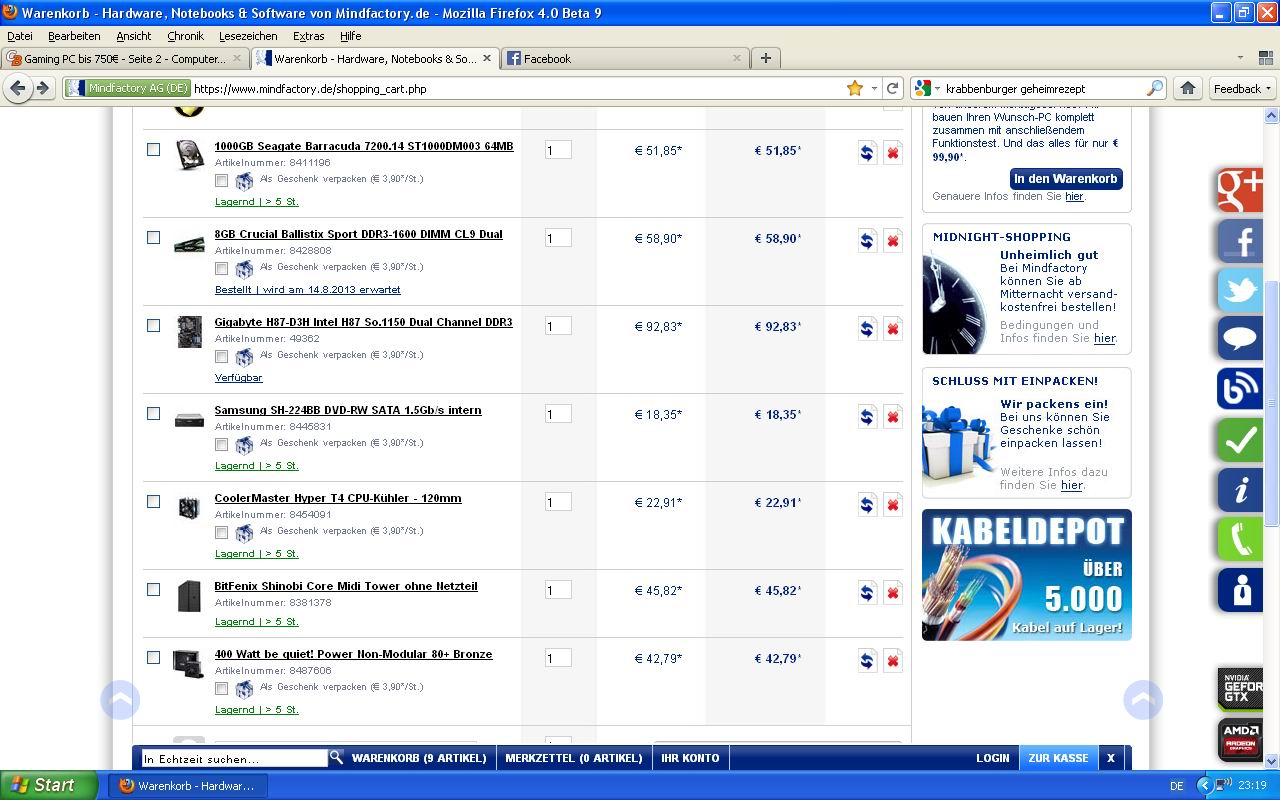1280x800 pixels.
Task: Delete the Crucial Ballistix RAM from cart
Action: click(892, 241)
